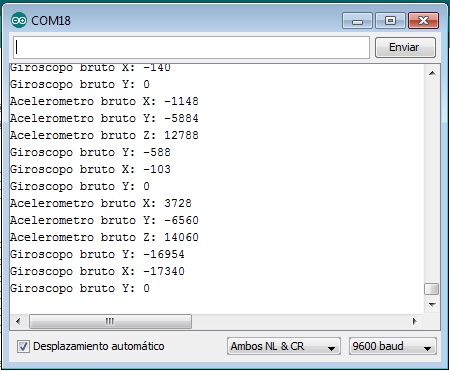Click line 'Acelerometro bruto X: 3728'
The height and width of the screenshot is (371, 450).
coord(101,203)
